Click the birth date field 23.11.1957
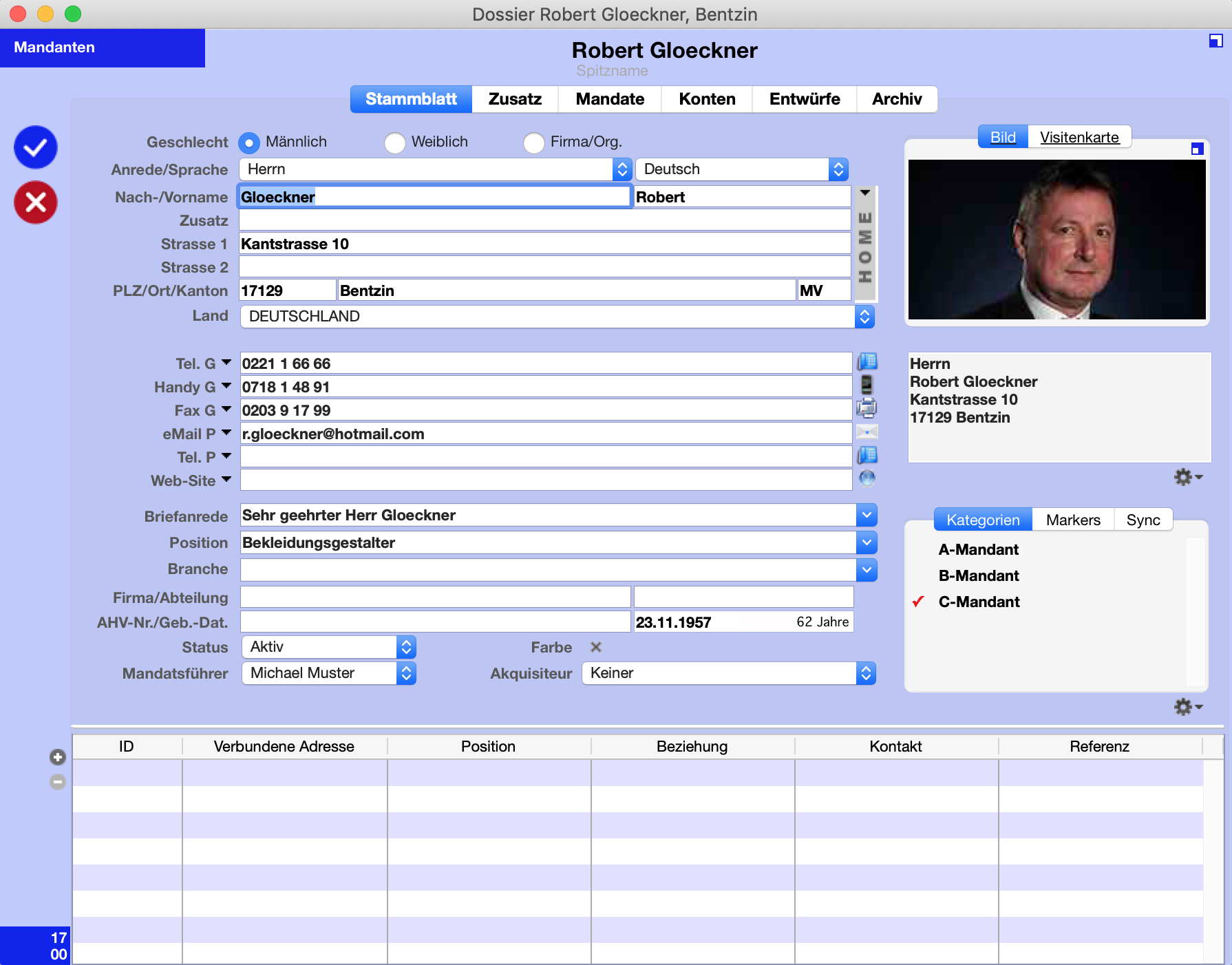The image size is (1232, 965). point(743,622)
